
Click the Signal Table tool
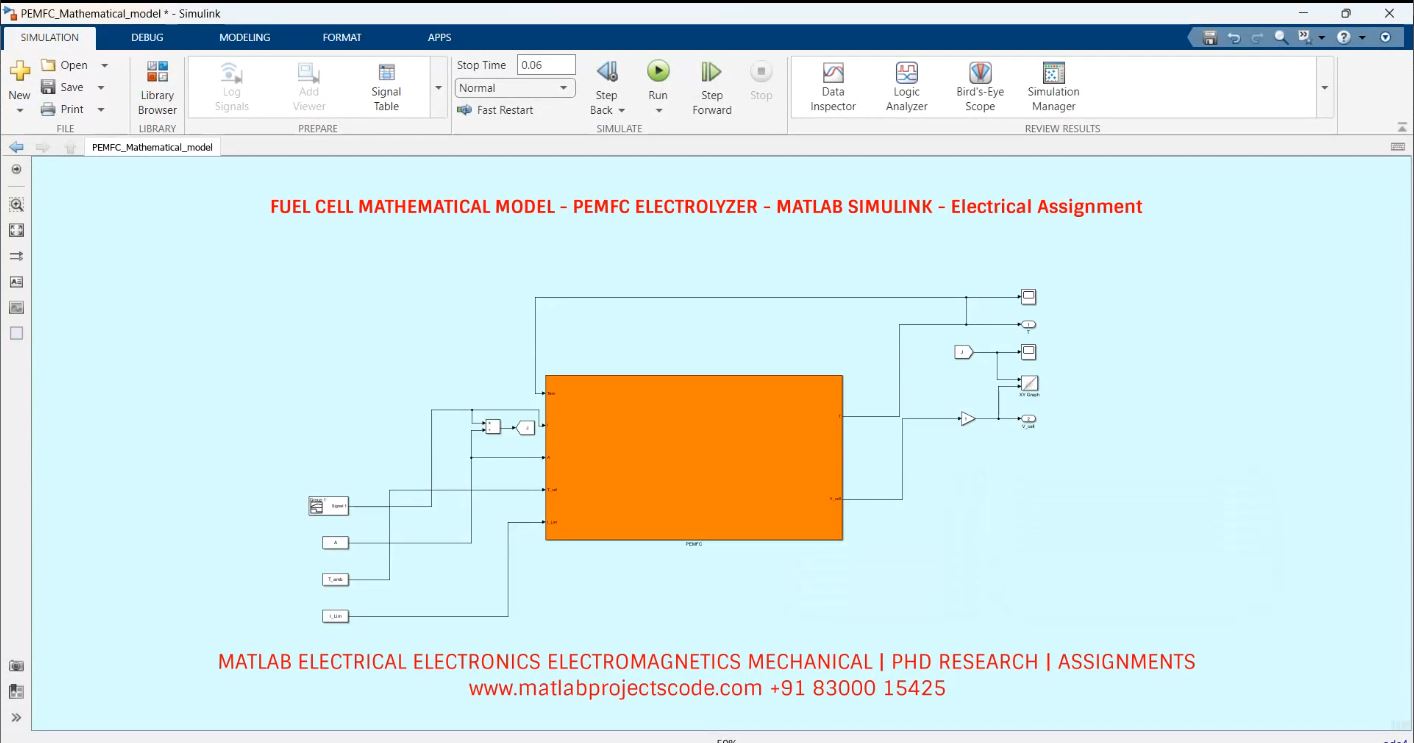click(385, 85)
